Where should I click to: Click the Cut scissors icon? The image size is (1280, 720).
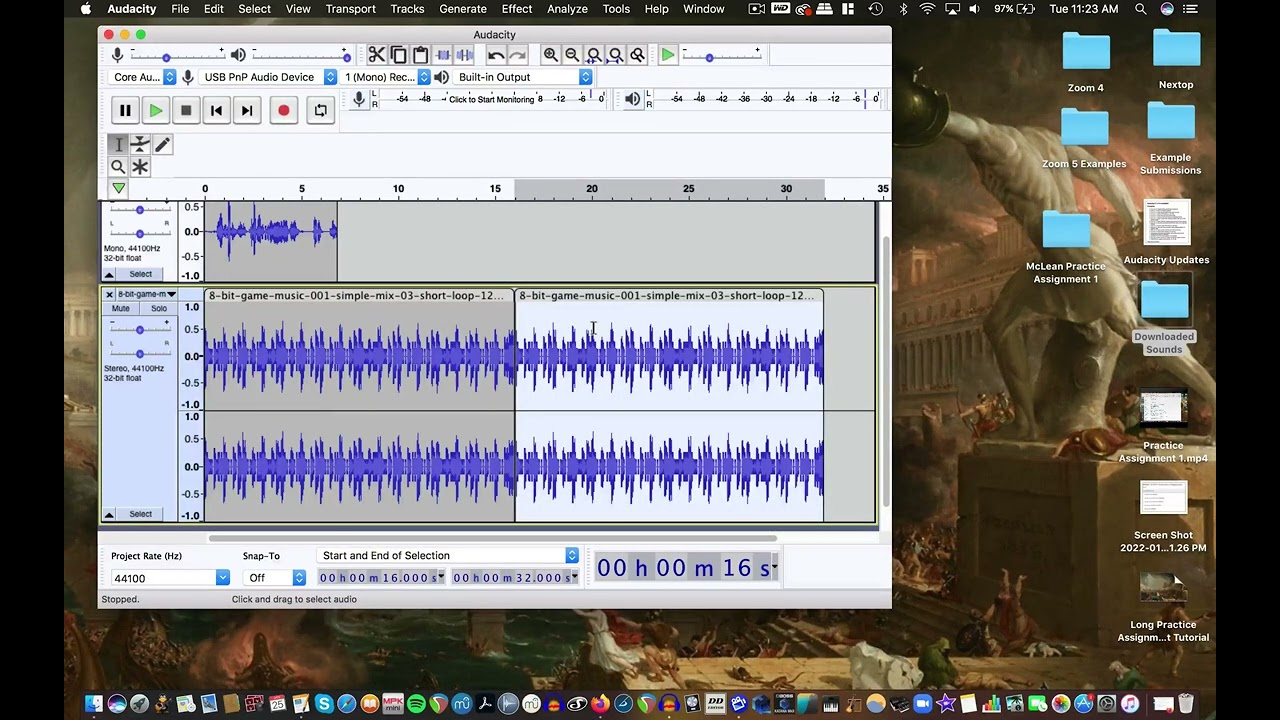[x=376, y=55]
